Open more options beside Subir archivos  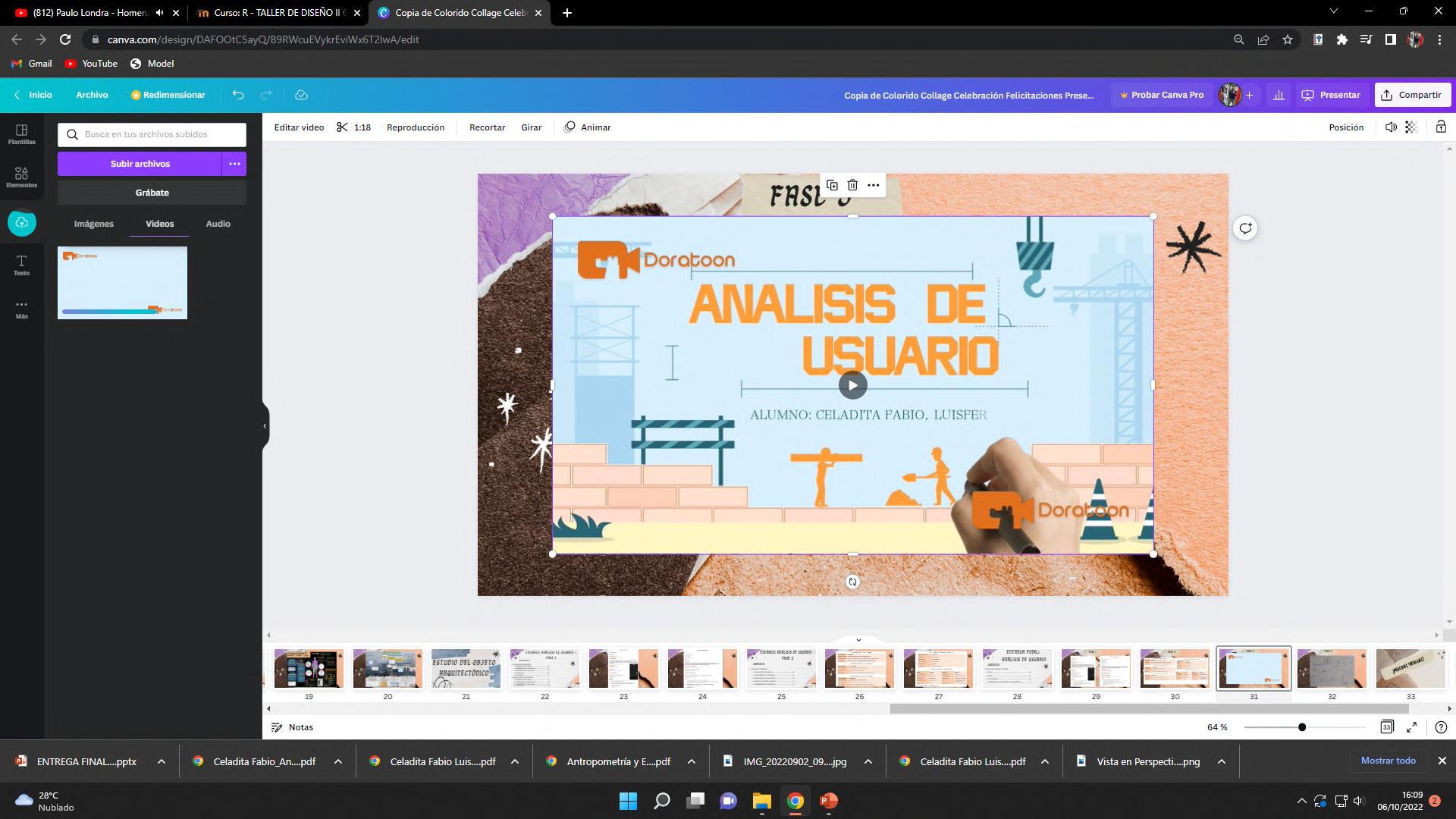(x=234, y=164)
